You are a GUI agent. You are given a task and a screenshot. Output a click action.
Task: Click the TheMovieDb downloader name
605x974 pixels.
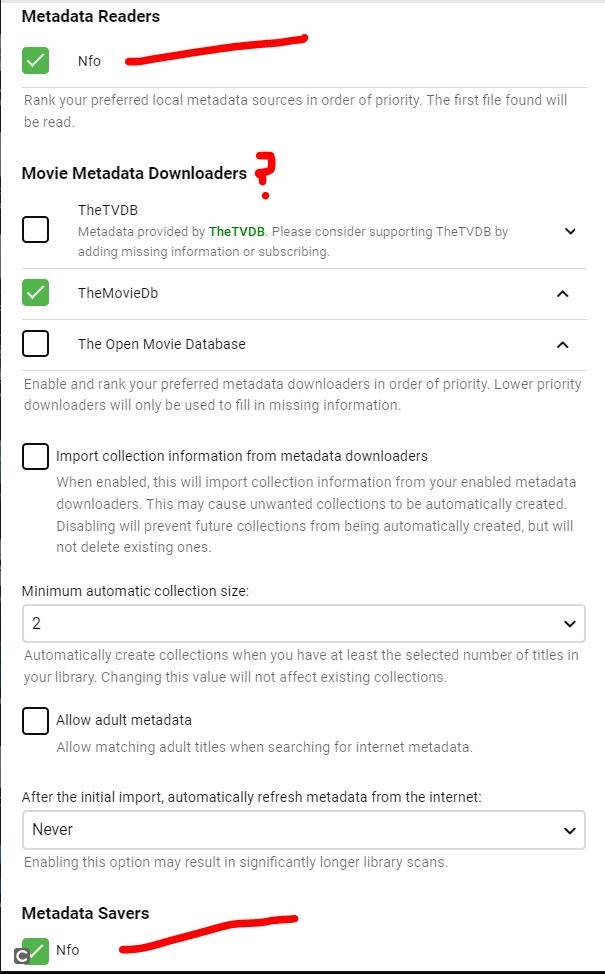click(118, 294)
